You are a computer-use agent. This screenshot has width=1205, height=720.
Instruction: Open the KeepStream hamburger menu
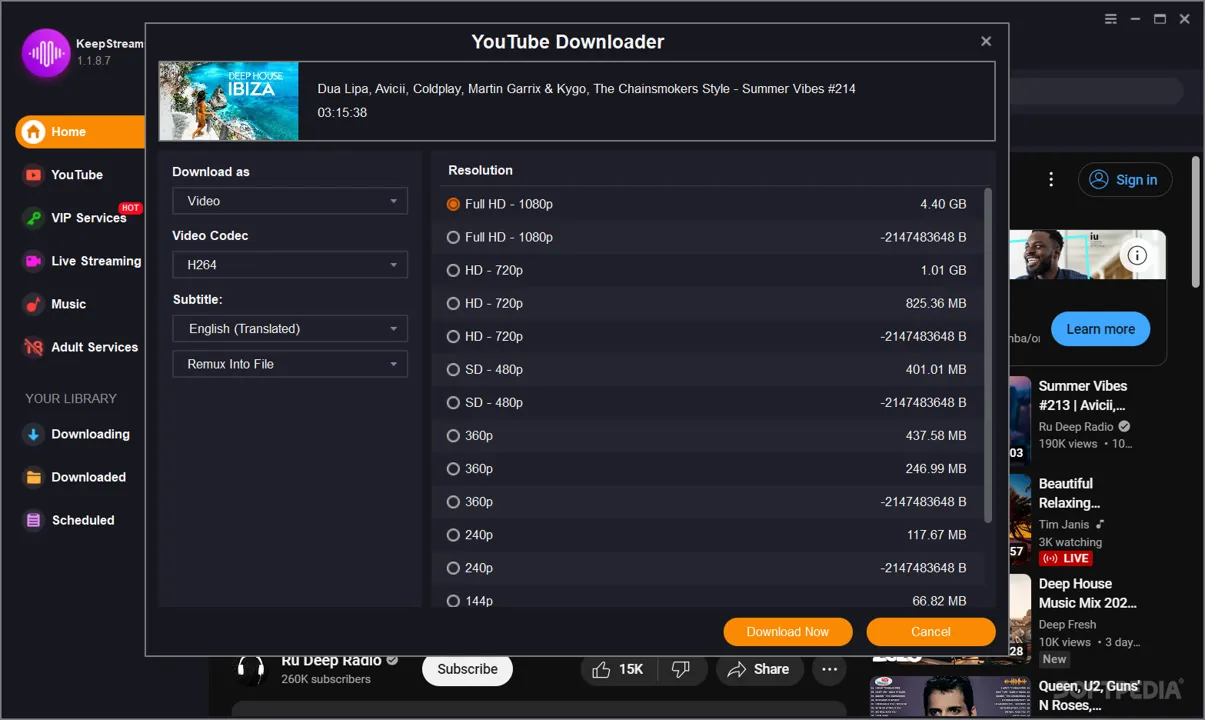[x=1111, y=19]
